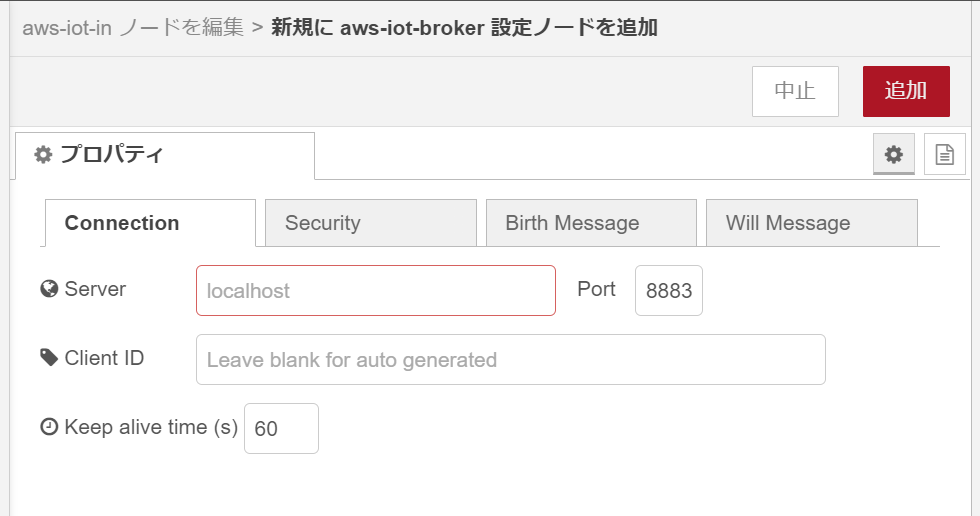The width and height of the screenshot is (980, 516).
Task: Open the node description document icon
Action: (944, 154)
